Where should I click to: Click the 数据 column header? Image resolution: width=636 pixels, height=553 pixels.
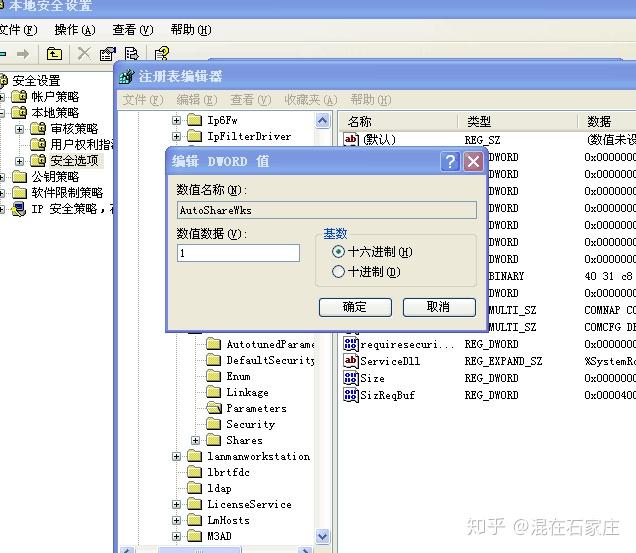coord(607,121)
